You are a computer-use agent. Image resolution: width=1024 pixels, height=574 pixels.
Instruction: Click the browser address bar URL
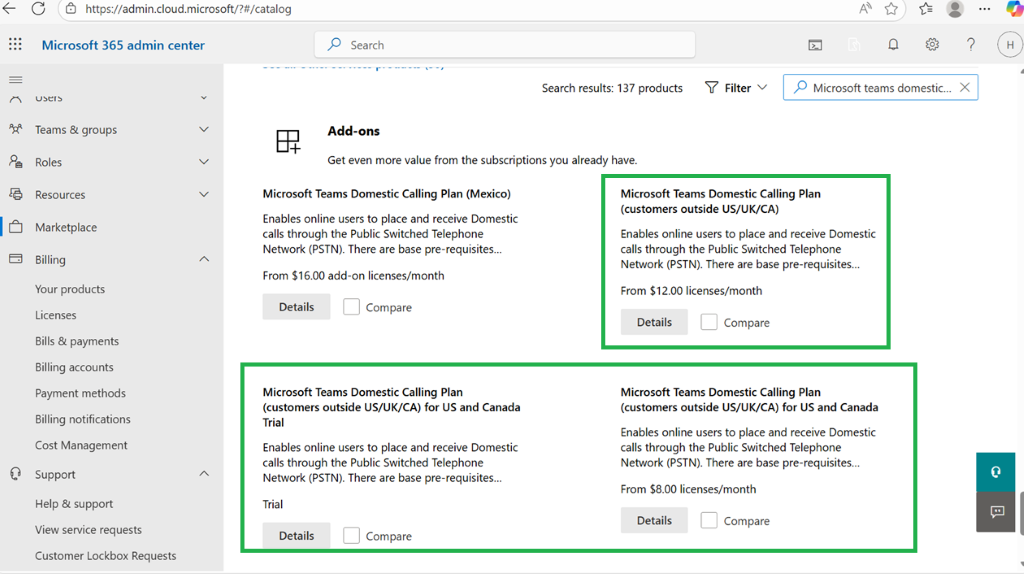[x=188, y=9]
